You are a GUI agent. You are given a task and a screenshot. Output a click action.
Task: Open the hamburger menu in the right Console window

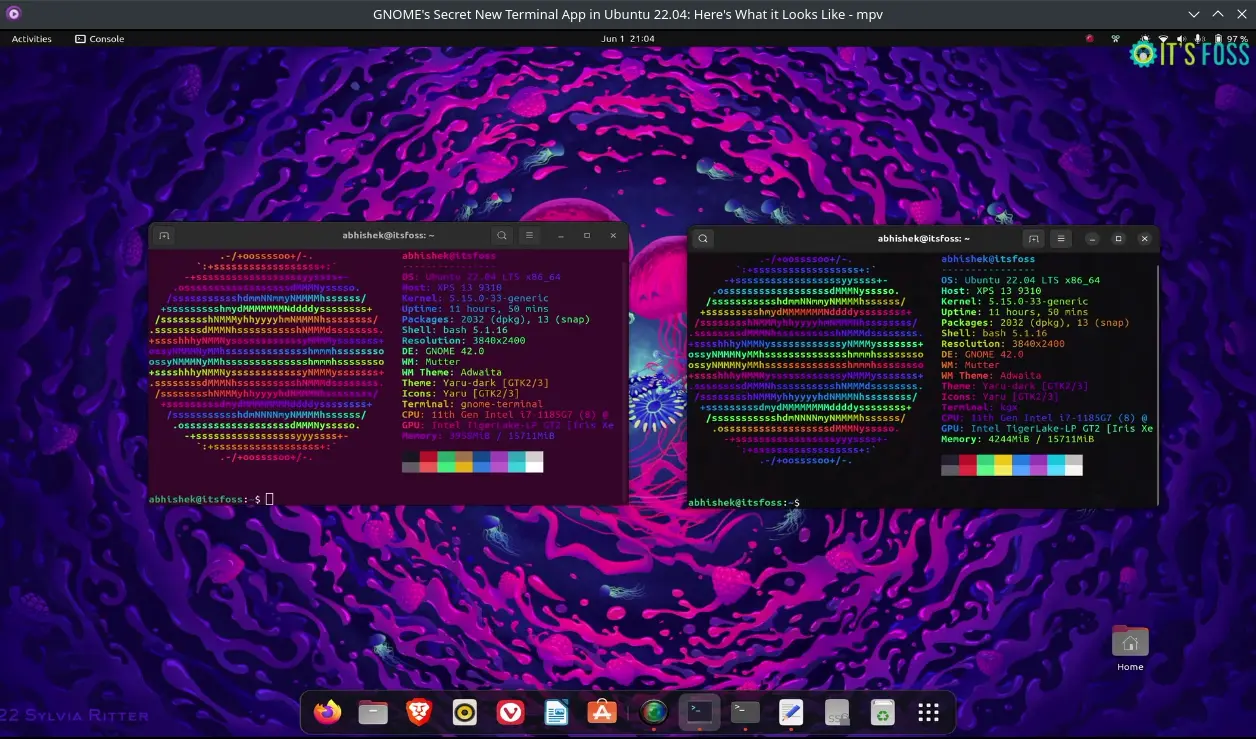(x=1061, y=239)
